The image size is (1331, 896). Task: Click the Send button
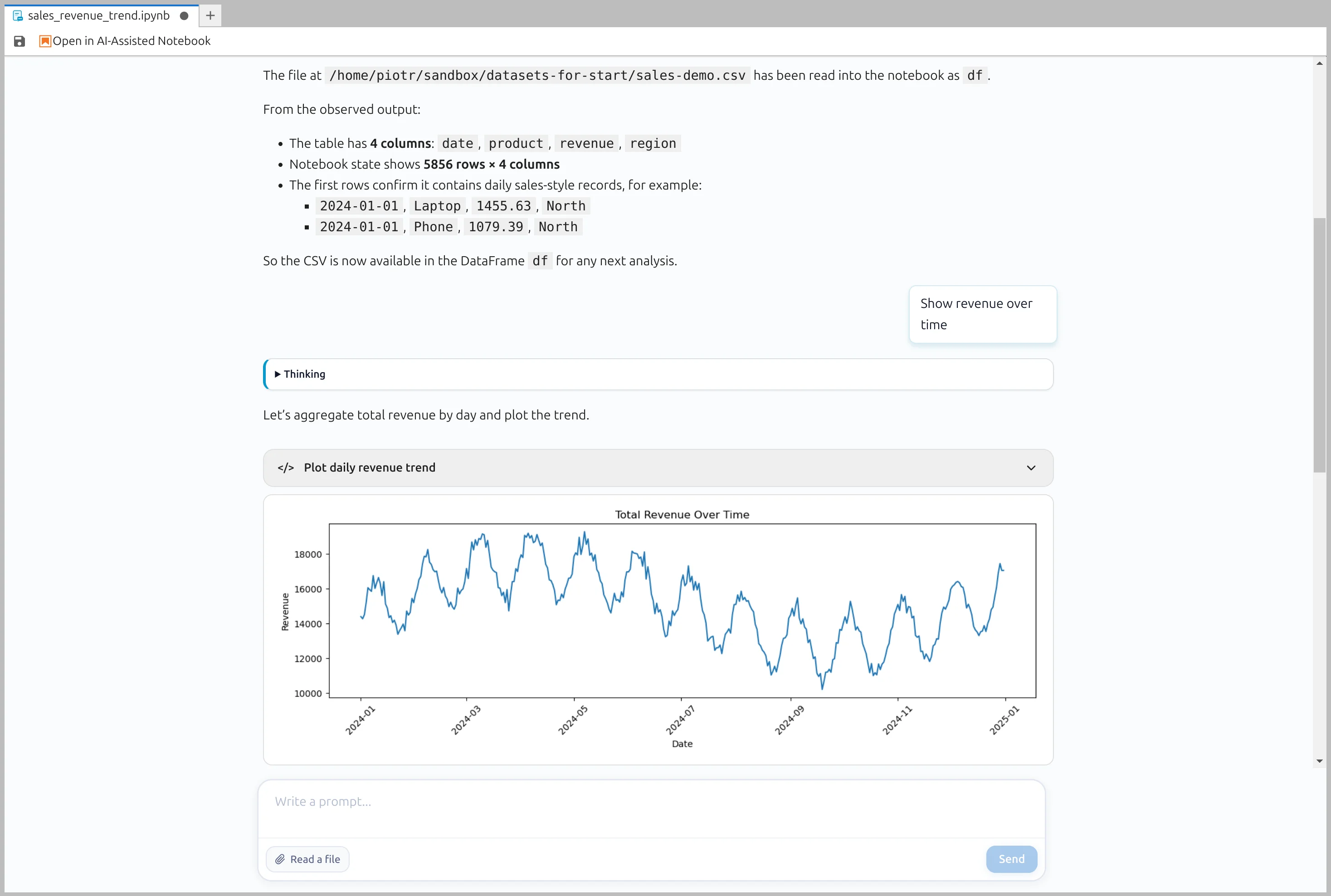pyautogui.click(x=1011, y=858)
